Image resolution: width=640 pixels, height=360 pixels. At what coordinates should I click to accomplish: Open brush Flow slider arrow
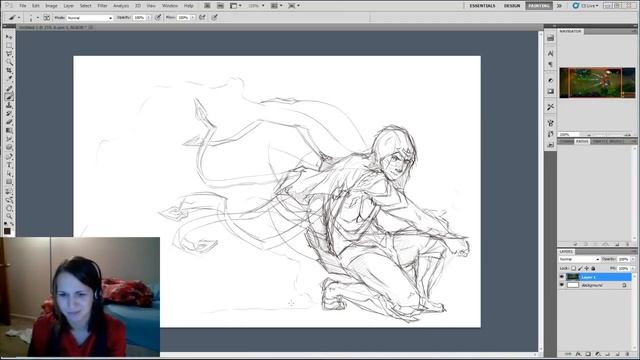(x=193, y=18)
